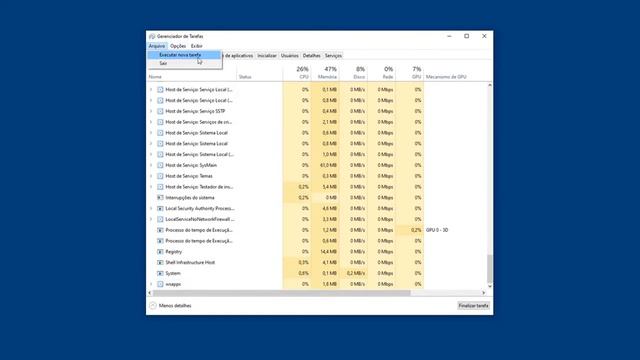
Task: Switch to the Serviços tab
Action: (333, 56)
